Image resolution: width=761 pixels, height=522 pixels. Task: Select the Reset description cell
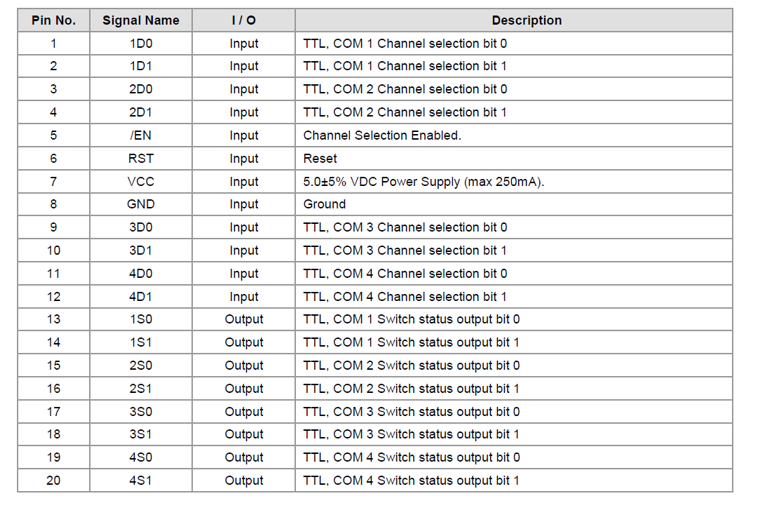coord(514,159)
